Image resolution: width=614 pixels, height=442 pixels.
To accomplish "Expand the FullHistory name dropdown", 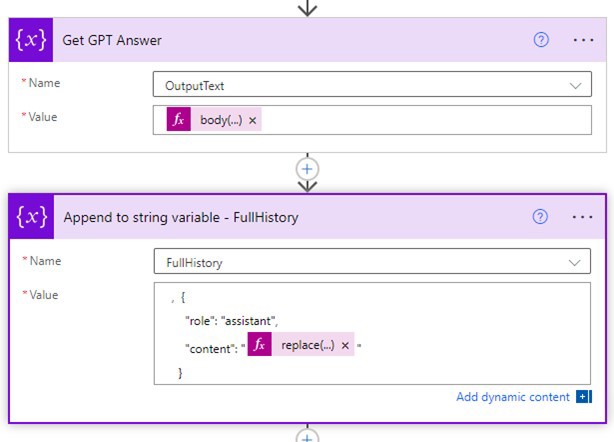I will coord(574,262).
